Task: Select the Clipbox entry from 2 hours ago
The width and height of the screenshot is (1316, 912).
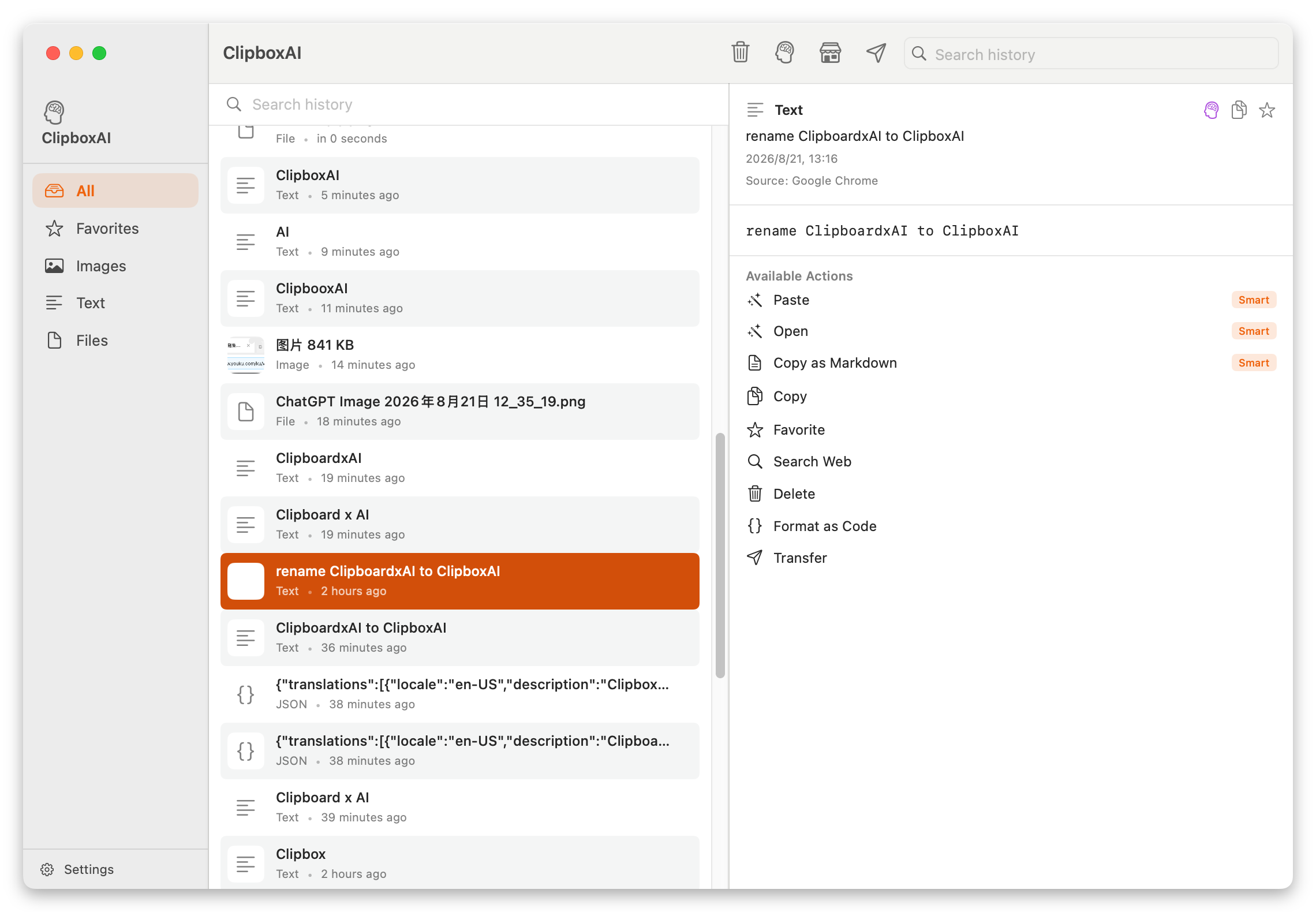Action: pyautogui.click(x=460, y=862)
